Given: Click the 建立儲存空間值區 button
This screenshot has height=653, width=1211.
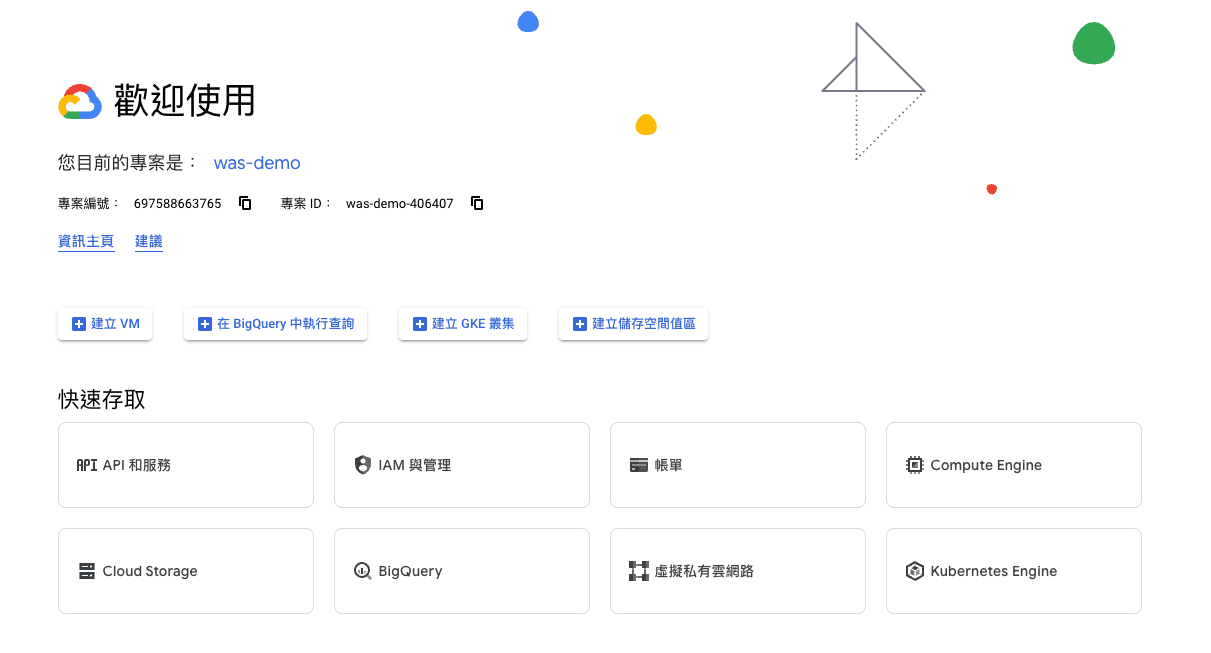Looking at the screenshot, I should (x=632, y=323).
